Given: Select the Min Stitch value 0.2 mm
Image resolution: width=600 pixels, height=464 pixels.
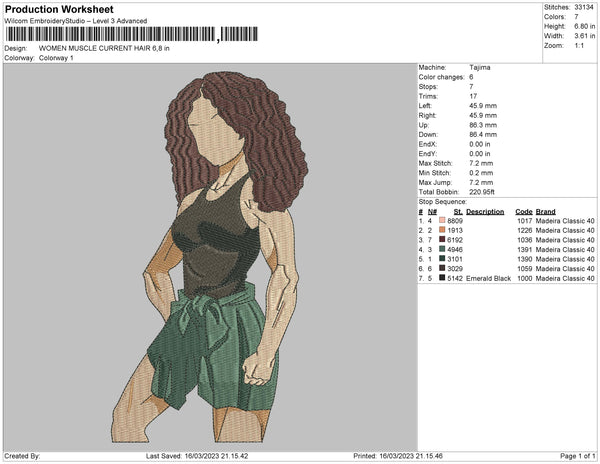Looking at the screenshot, I should tap(481, 173).
